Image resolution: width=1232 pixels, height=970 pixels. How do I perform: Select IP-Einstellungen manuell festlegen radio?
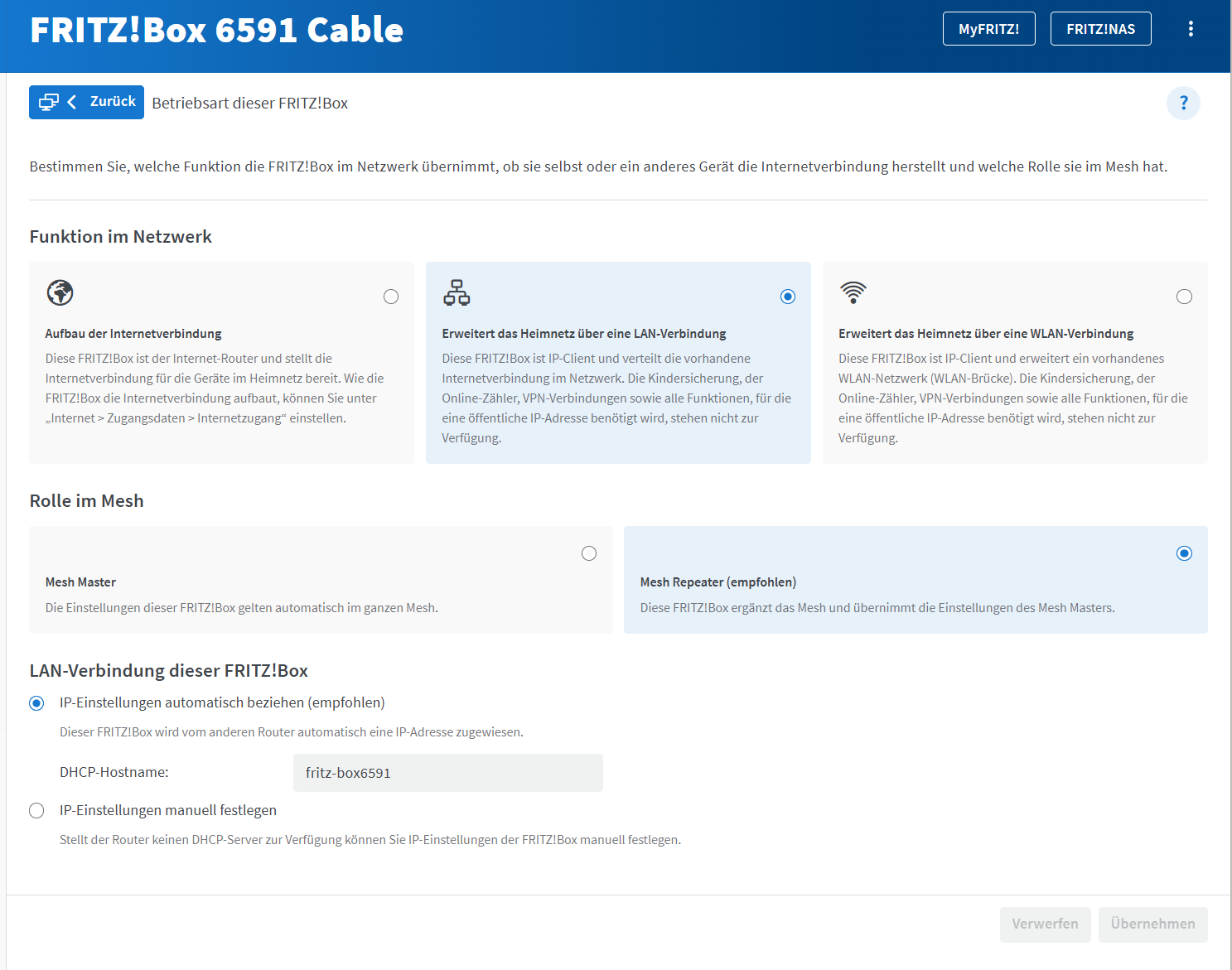36,811
